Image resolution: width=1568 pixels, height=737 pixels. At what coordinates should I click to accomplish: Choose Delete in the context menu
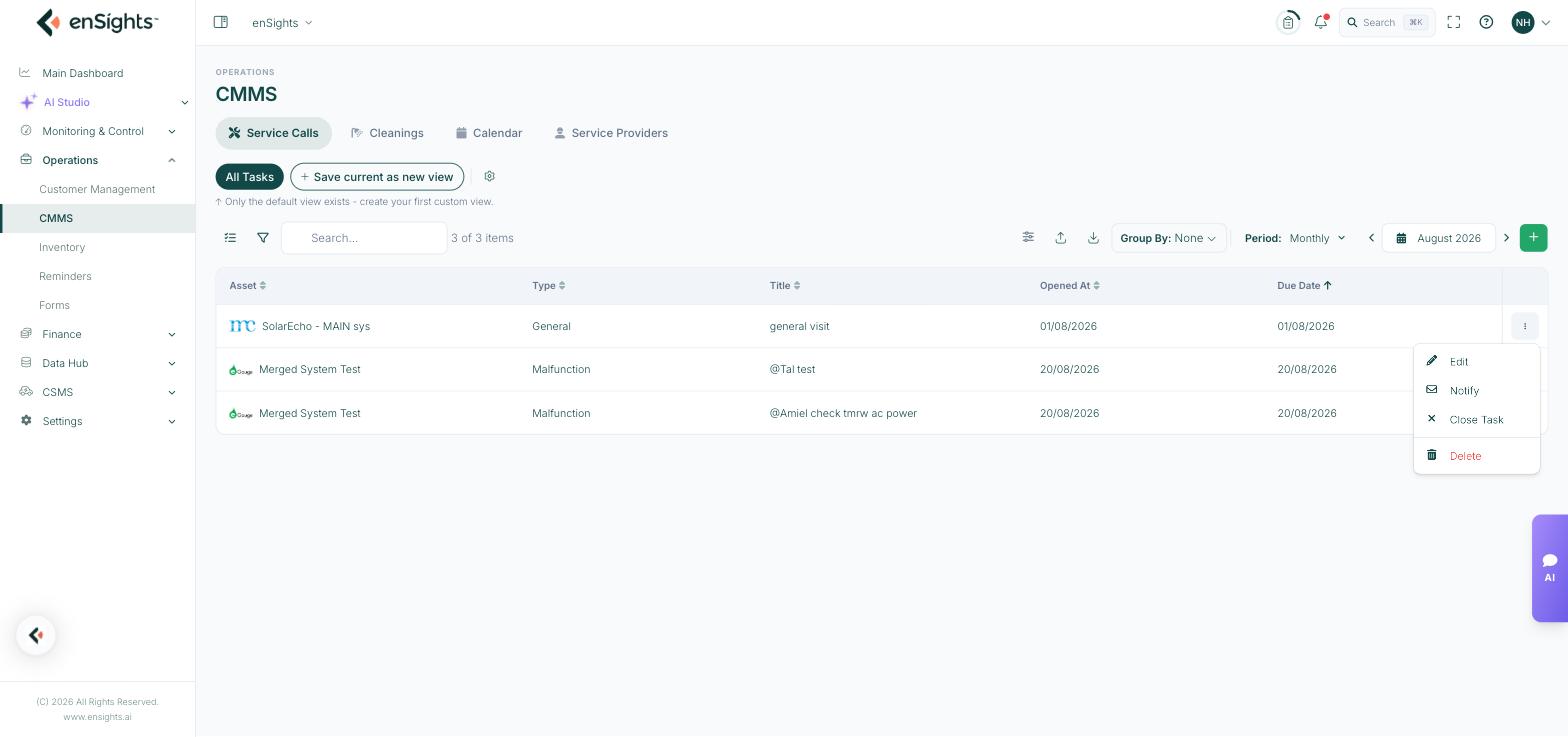[1476, 456]
